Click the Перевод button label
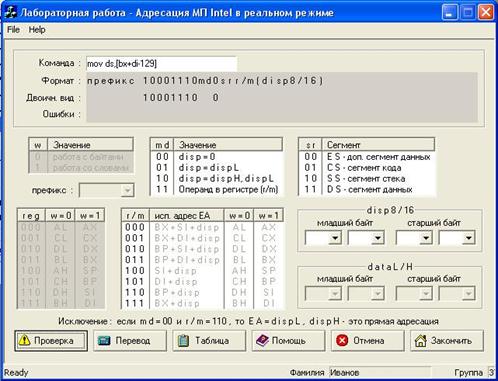 pos(133,341)
